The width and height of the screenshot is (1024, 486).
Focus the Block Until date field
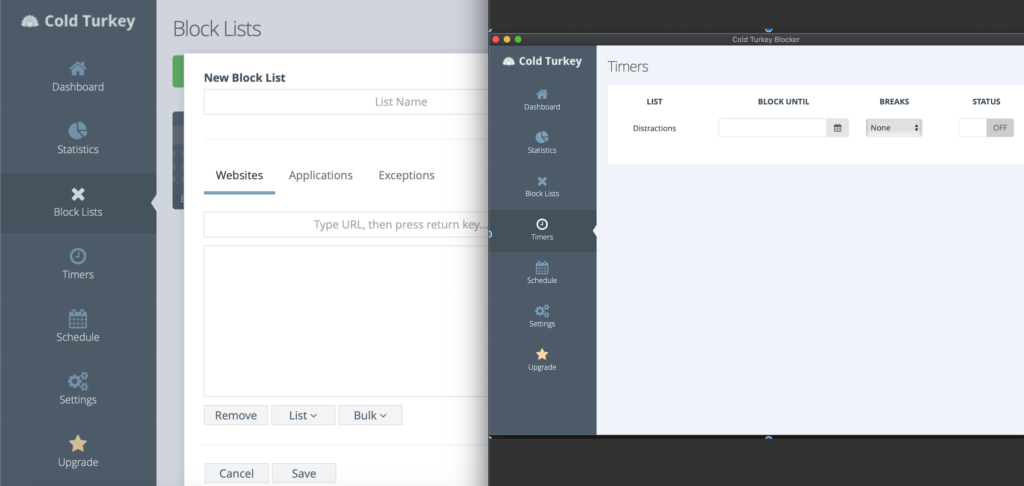coord(773,128)
